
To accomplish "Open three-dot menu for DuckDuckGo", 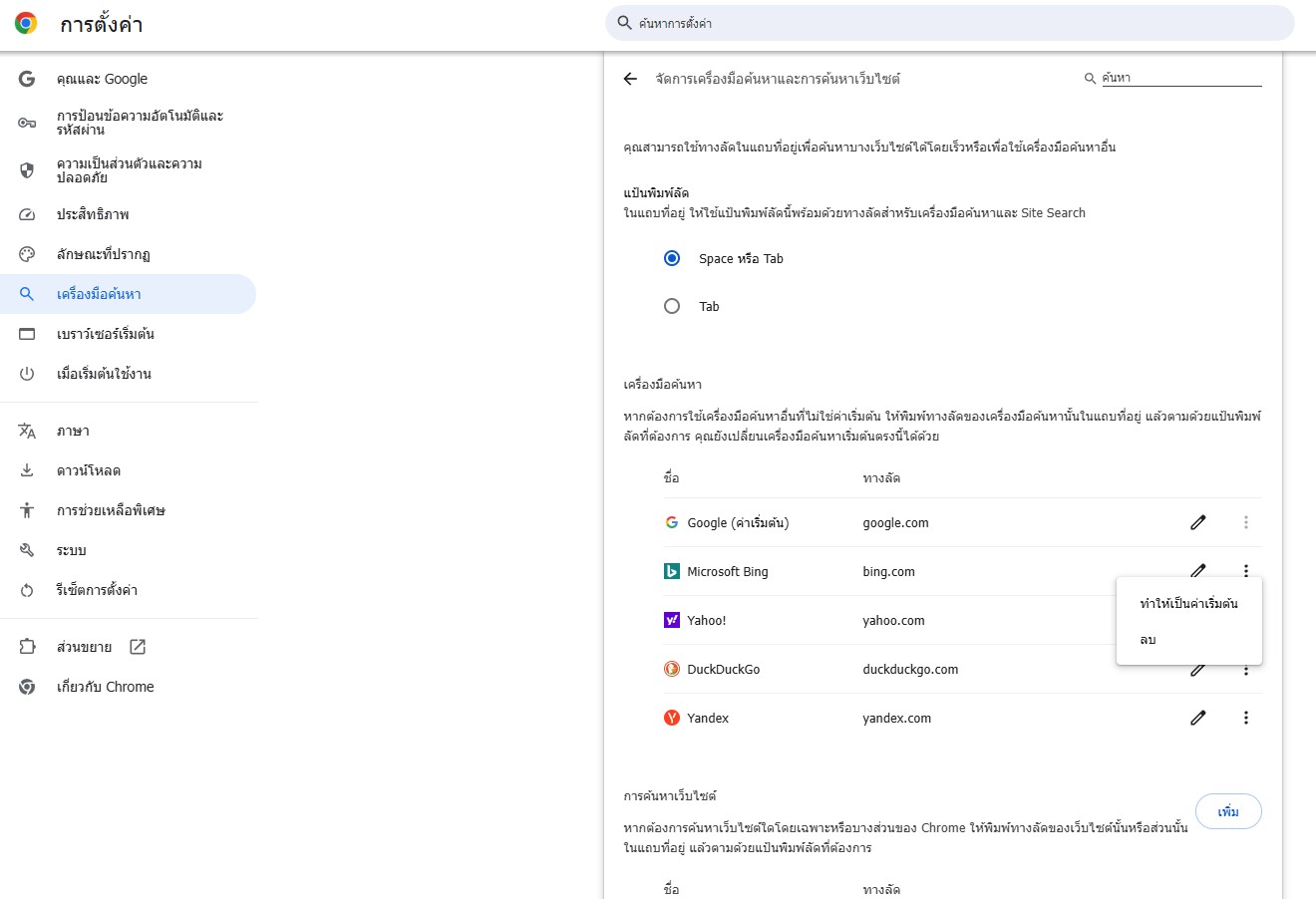I will (1245, 671).
